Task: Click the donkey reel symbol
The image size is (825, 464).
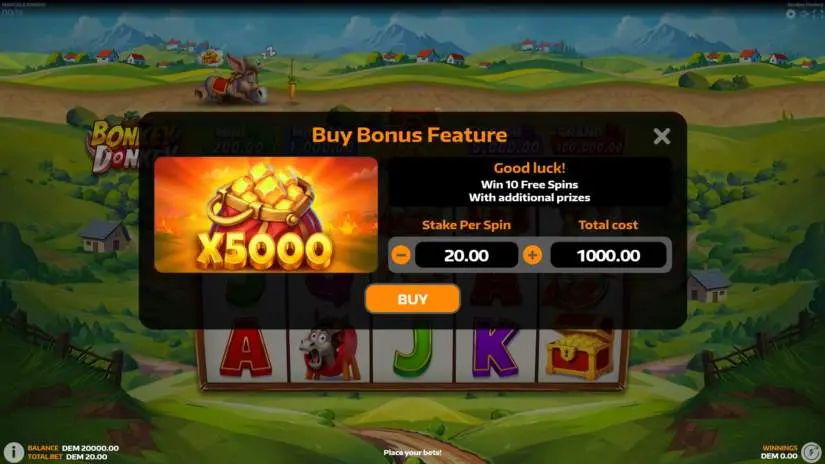Action: 329,351
